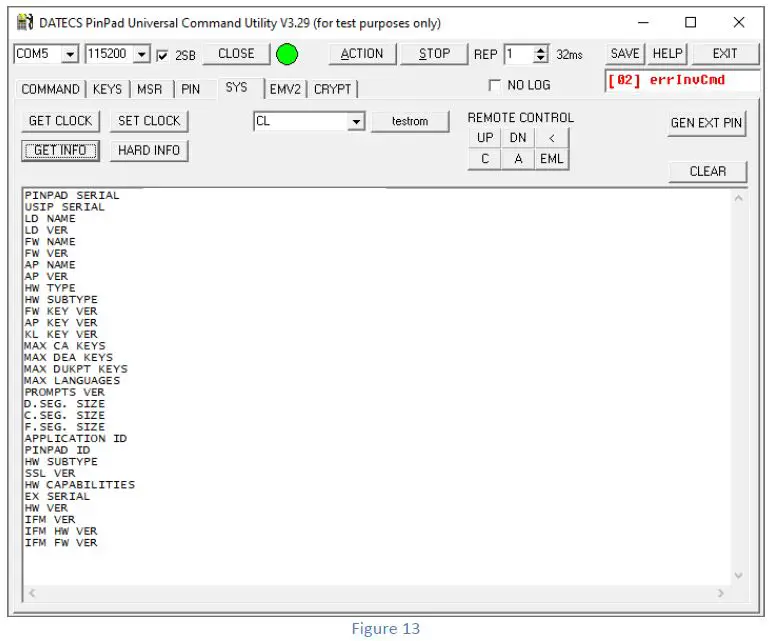Click the EX SERIAL log line
The image size is (769, 641).
57,496
